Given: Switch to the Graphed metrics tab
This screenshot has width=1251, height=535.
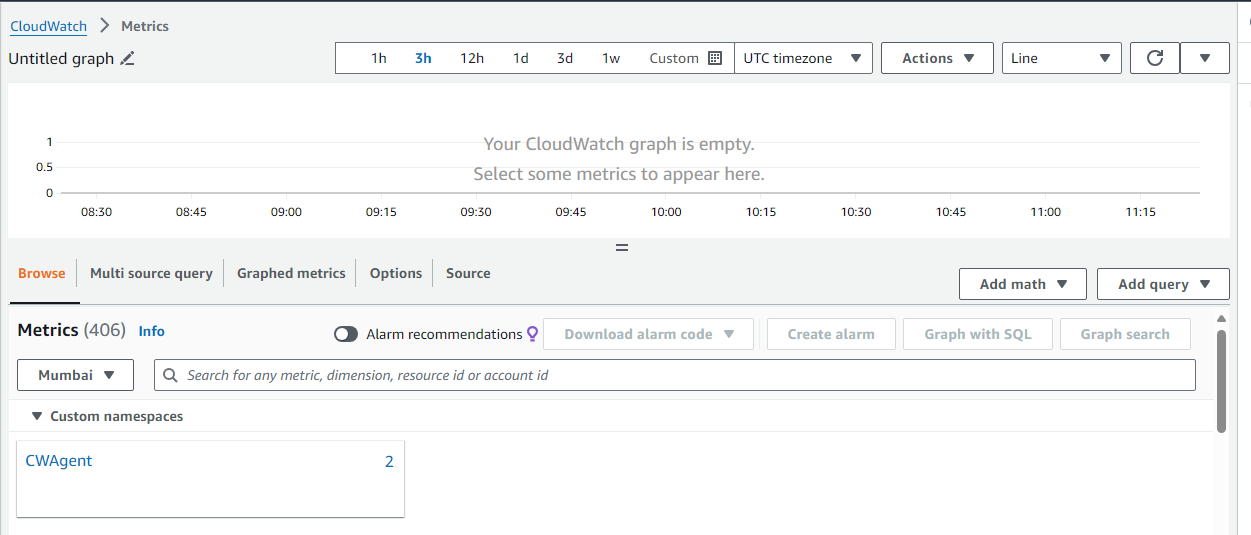Looking at the screenshot, I should pos(291,273).
